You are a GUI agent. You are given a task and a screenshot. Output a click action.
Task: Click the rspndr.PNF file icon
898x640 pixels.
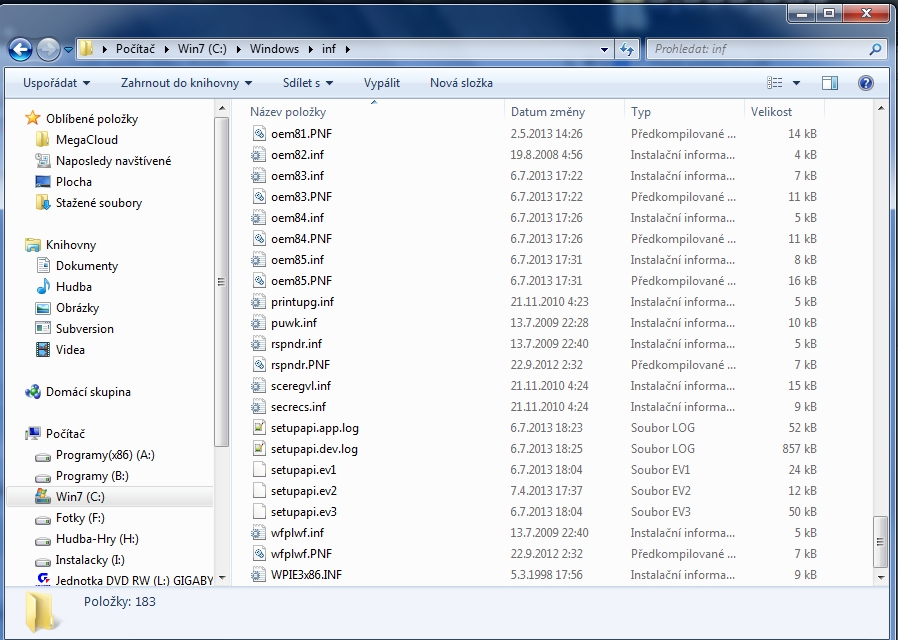(259, 365)
